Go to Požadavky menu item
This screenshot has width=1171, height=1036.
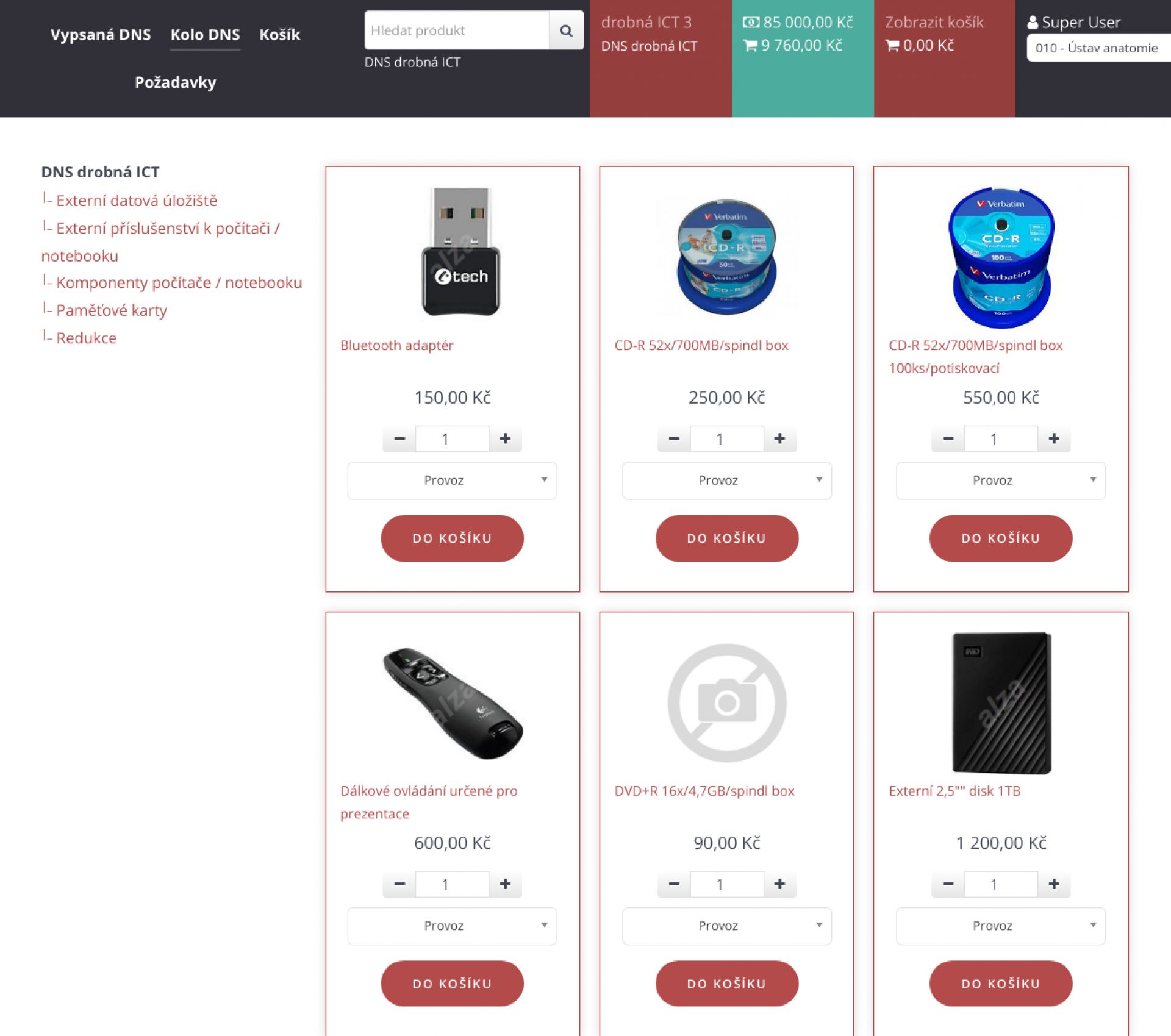click(x=176, y=82)
